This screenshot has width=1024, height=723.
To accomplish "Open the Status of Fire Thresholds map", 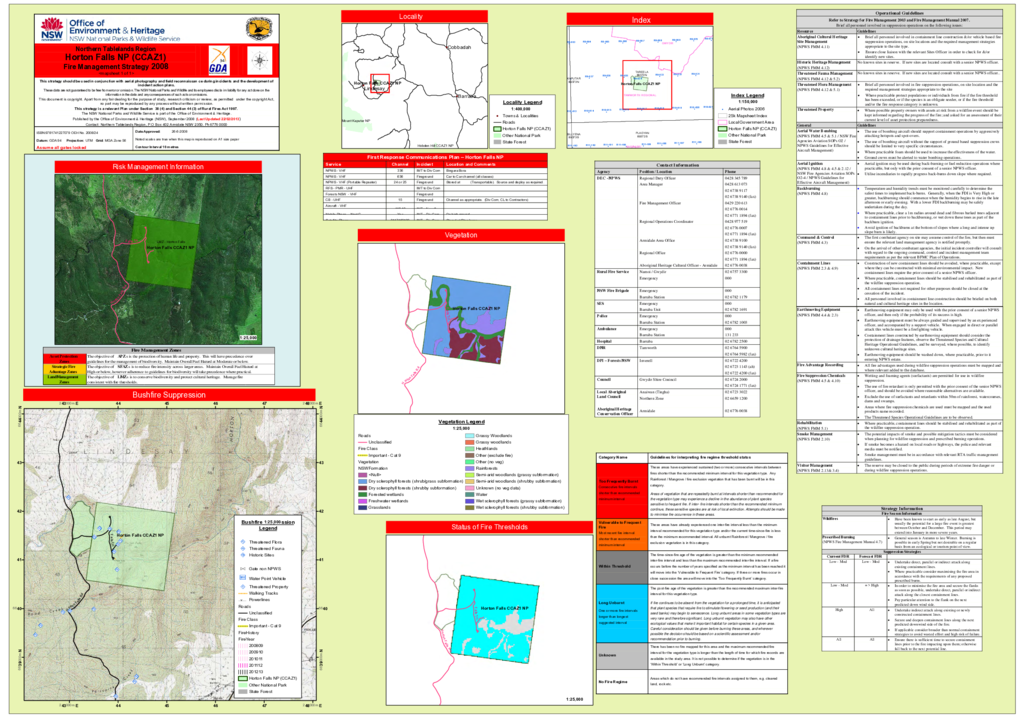I will click(x=489, y=619).
